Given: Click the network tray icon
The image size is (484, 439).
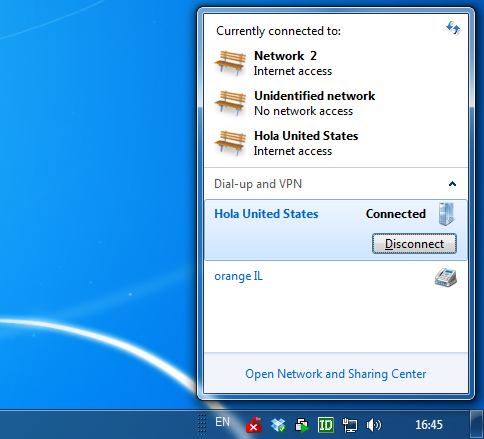Looking at the screenshot, I should point(350,425).
